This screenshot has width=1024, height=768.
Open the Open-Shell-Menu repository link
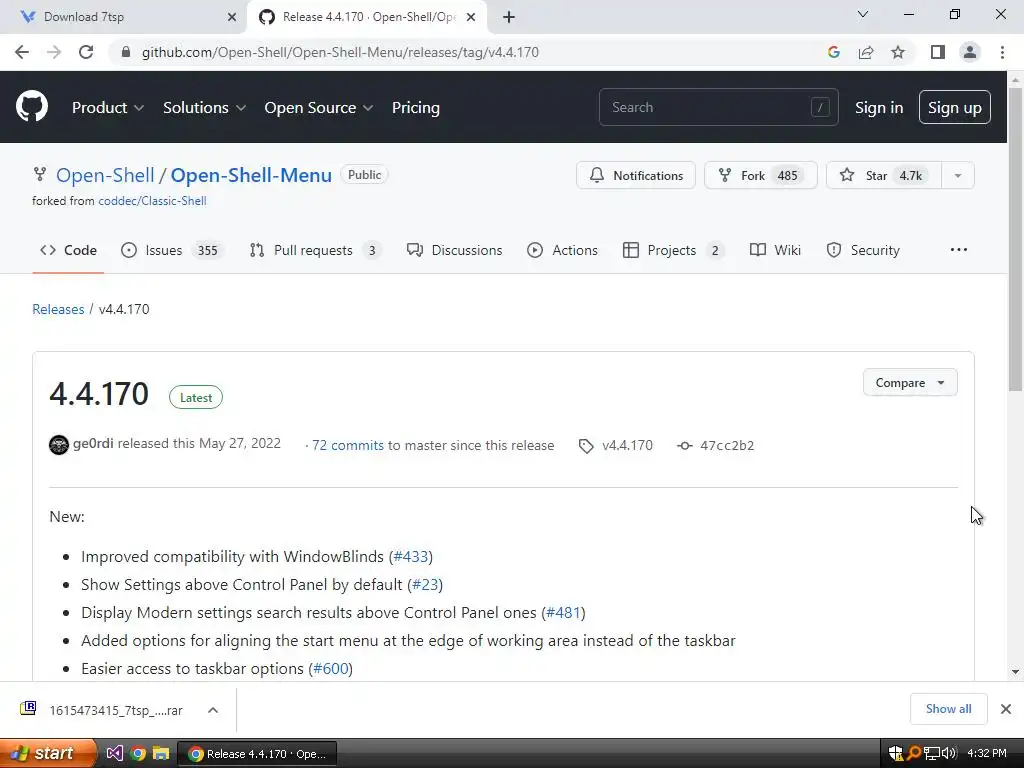coord(251,175)
